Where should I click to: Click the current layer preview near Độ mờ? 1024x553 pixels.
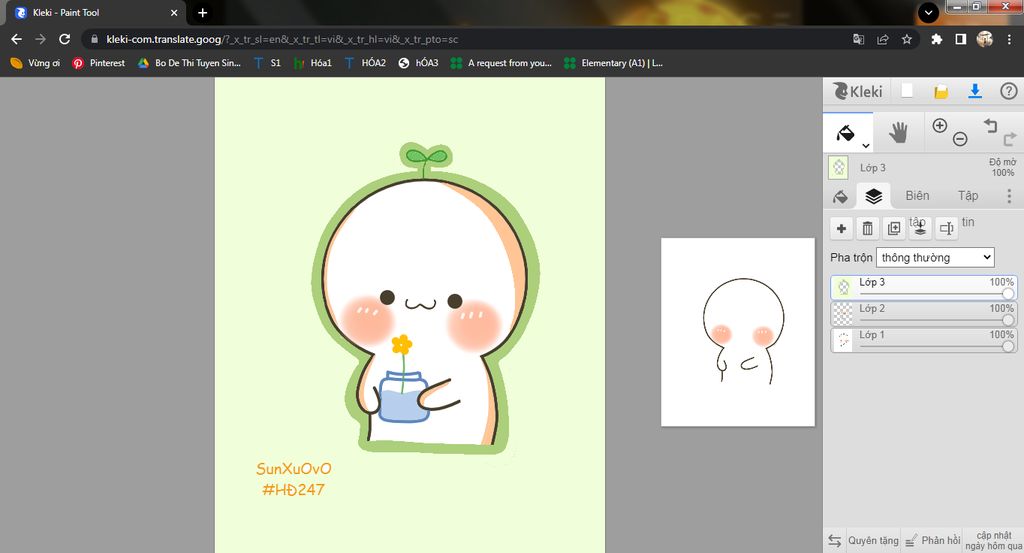[x=839, y=168]
